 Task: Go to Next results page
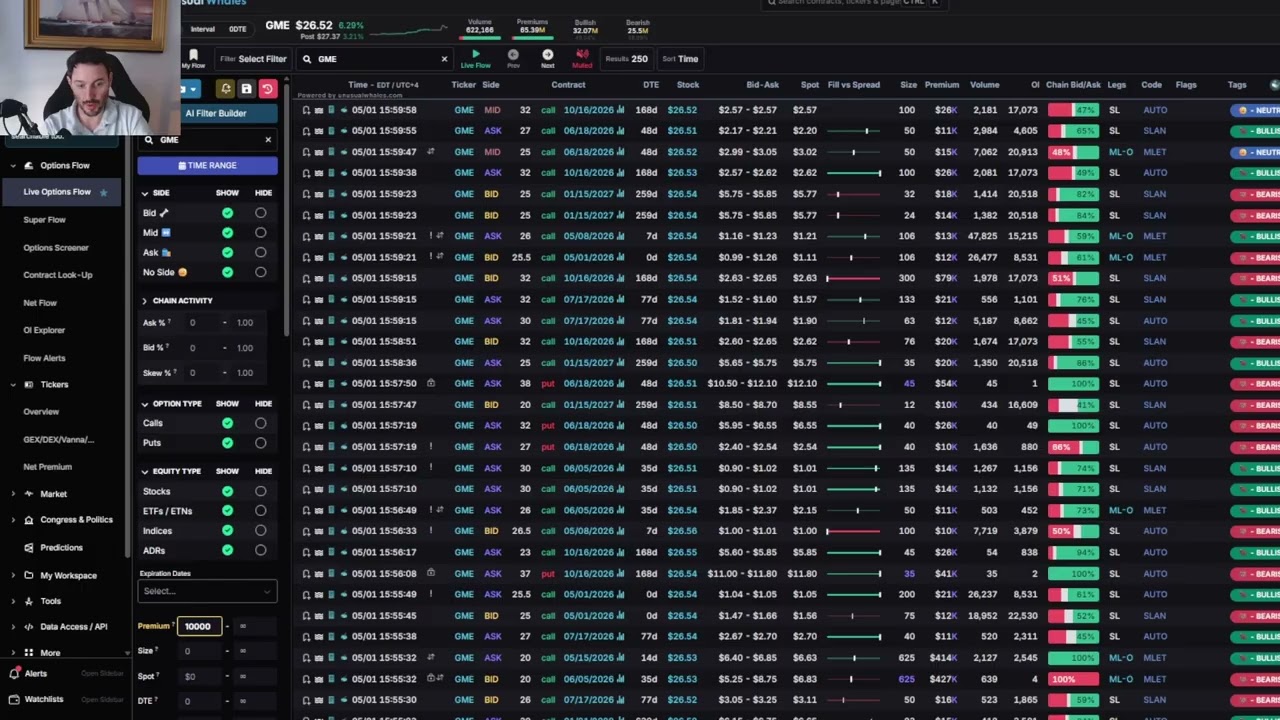pyautogui.click(x=547, y=55)
